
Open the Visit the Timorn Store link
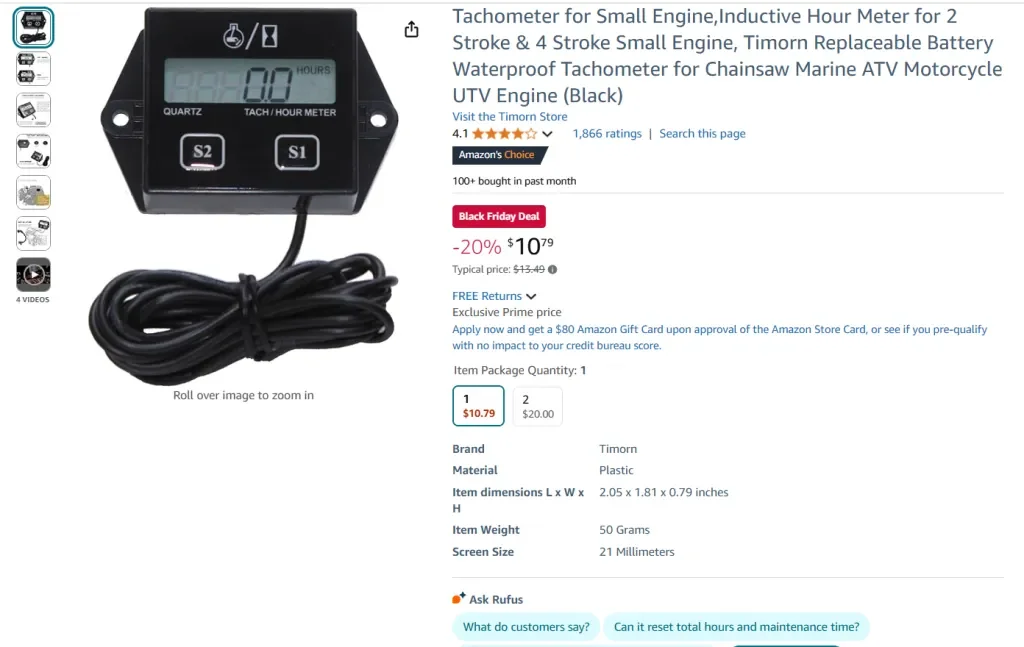point(509,116)
